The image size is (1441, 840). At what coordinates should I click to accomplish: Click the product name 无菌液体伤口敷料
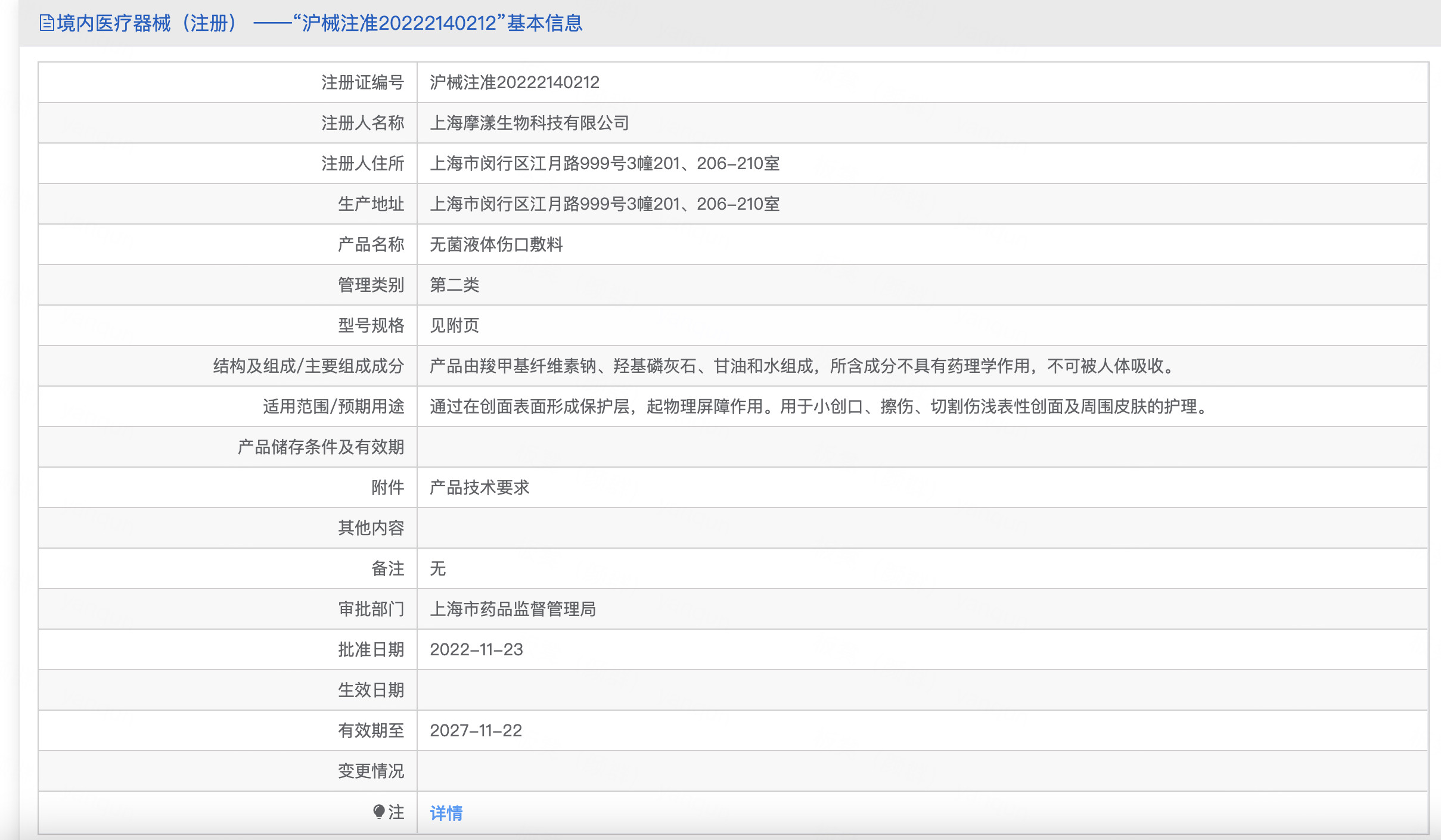tap(496, 244)
